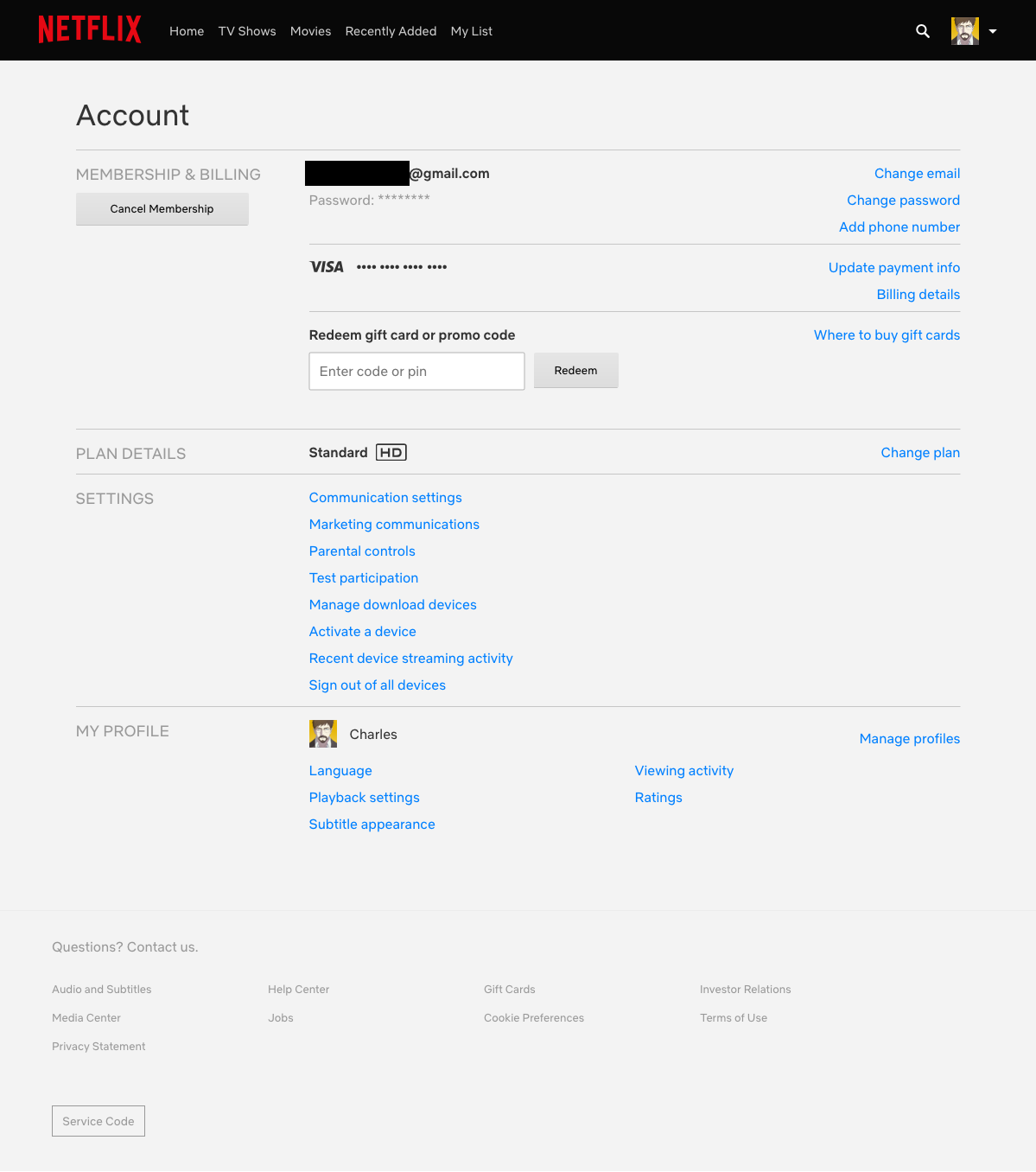Open Audio and Subtitles footer link

point(102,990)
